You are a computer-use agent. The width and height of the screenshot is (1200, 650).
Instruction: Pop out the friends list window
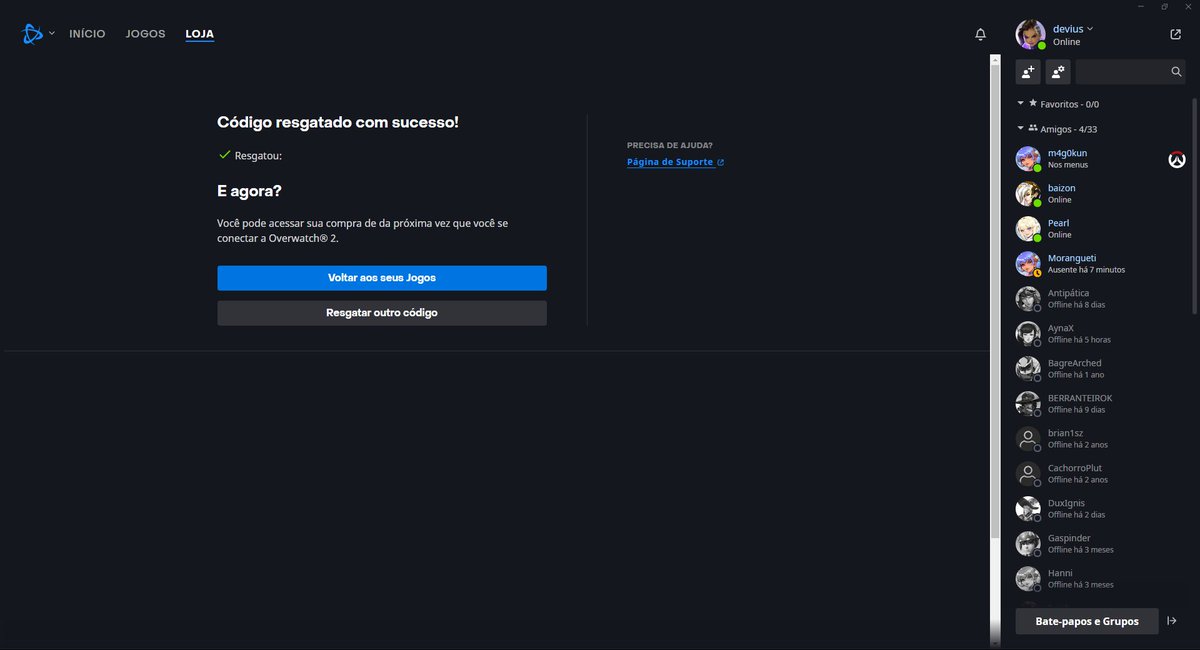[1175, 34]
